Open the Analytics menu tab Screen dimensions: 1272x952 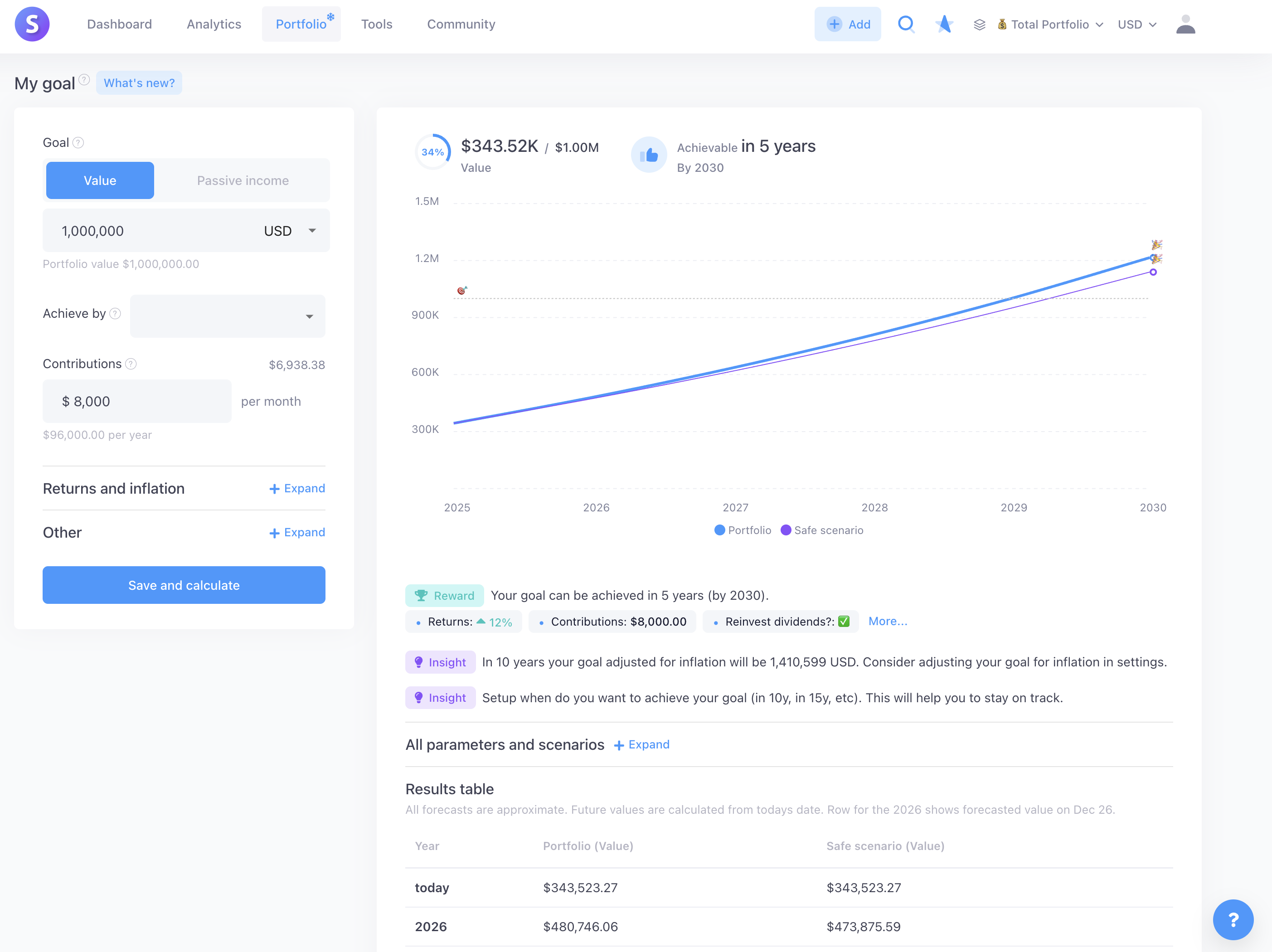(x=214, y=24)
